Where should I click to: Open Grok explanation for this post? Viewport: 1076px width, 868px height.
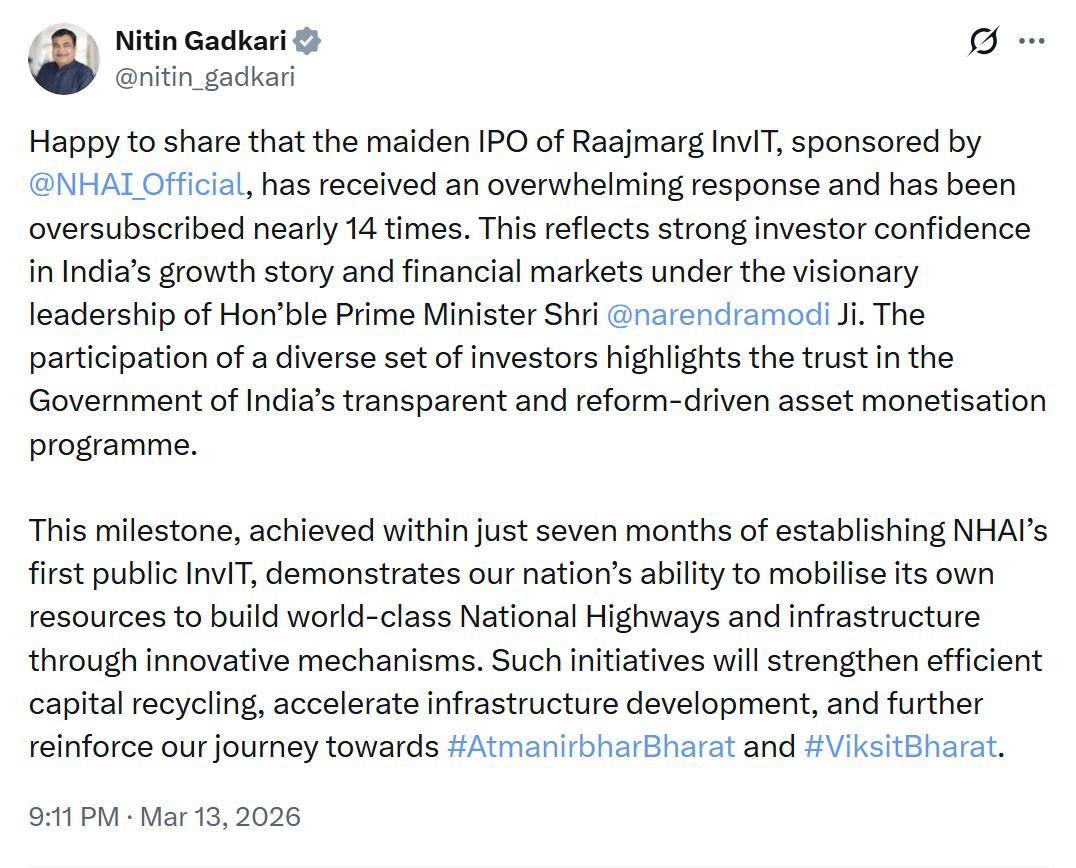(983, 40)
